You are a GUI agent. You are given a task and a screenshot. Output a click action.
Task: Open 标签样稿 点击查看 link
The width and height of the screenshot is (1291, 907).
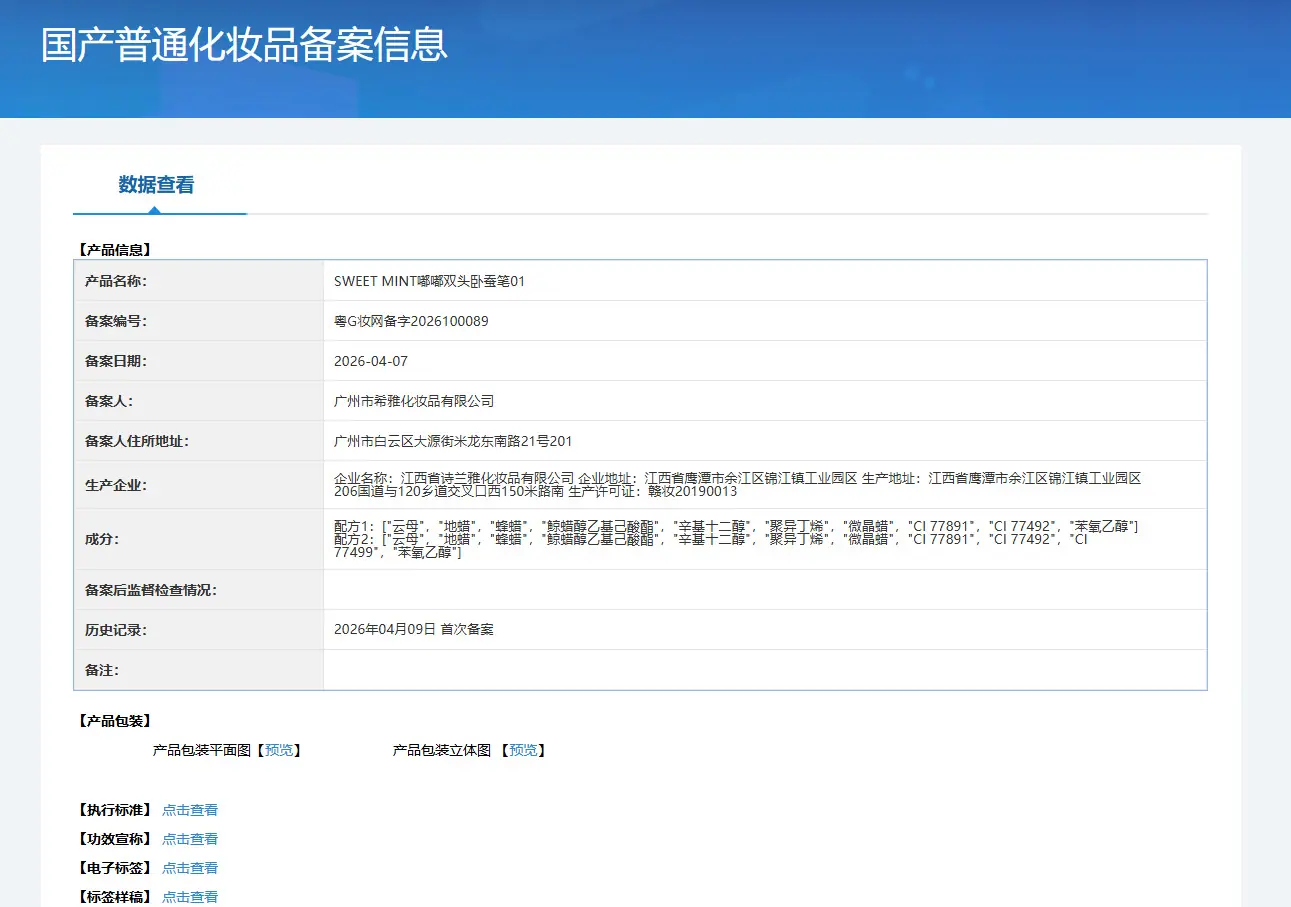tap(190, 897)
